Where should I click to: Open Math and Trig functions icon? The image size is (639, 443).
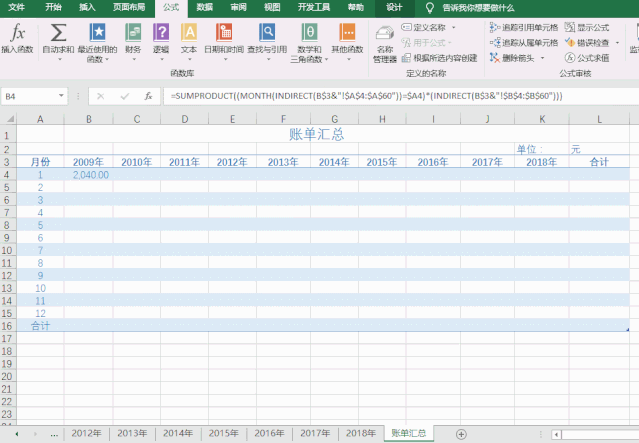pyautogui.click(x=309, y=32)
